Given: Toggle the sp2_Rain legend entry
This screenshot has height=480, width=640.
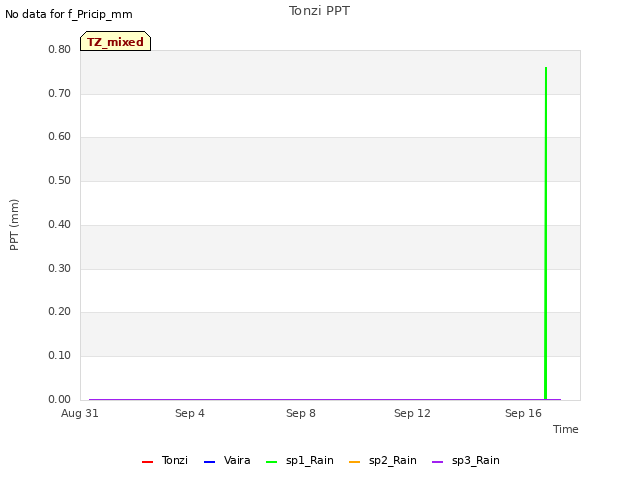Looking at the screenshot, I should (x=383, y=460).
